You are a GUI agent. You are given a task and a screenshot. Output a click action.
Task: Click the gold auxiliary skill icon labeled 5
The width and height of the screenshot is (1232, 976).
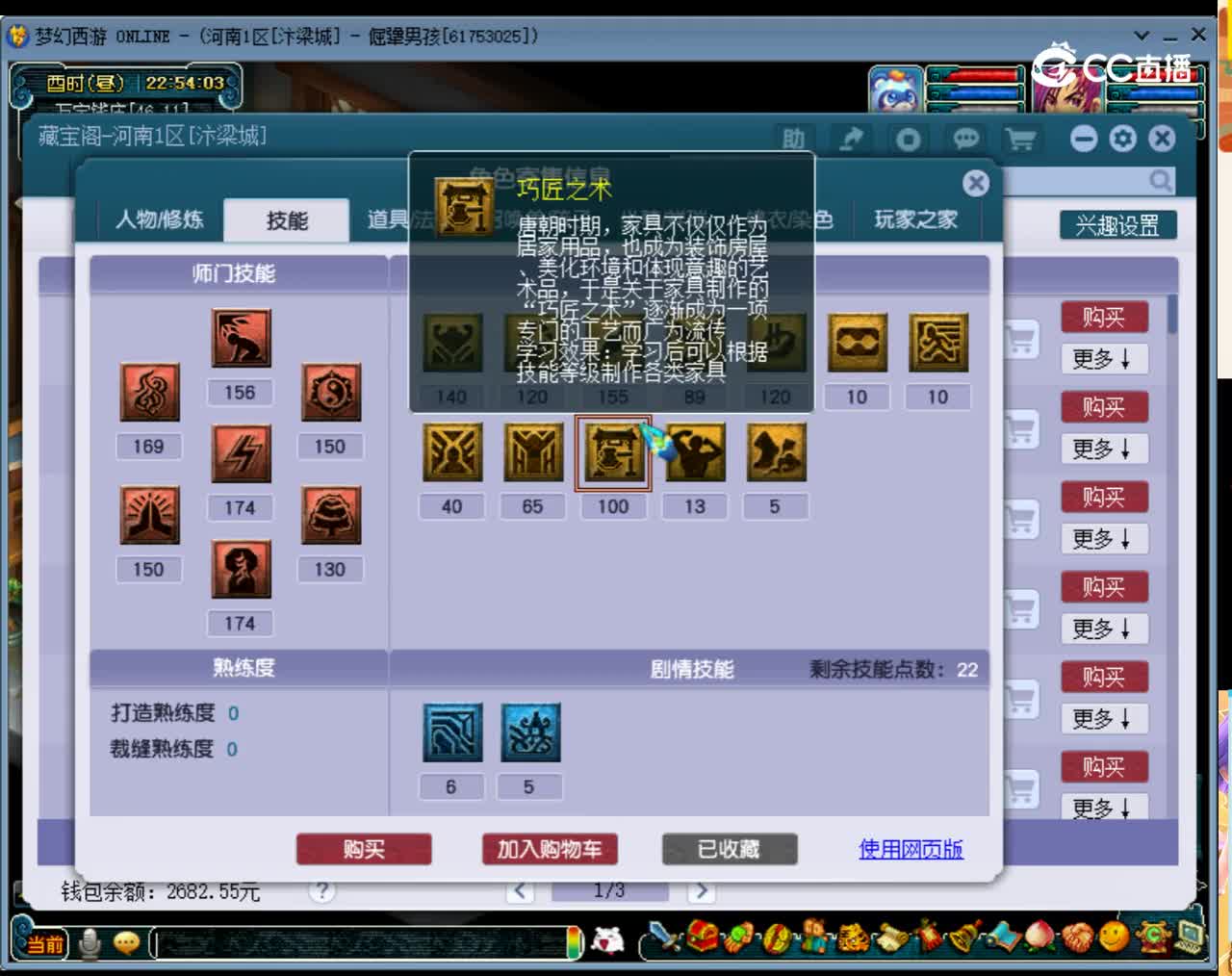coord(775,451)
